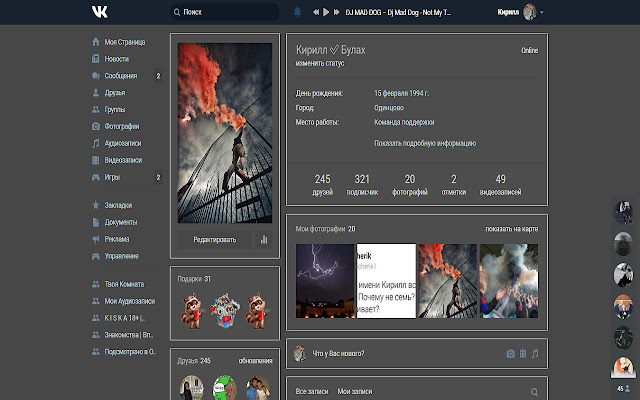Skip to next track in header player
Screen dimensions: 640x400
[336, 12]
